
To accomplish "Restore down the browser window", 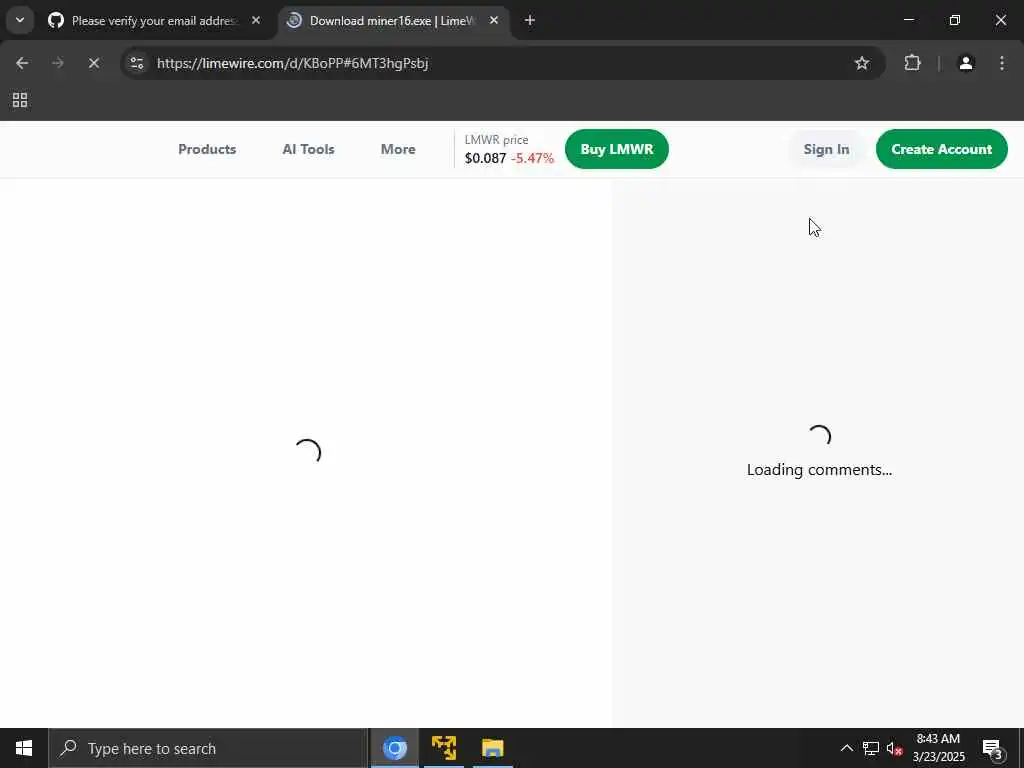I will coord(955,20).
